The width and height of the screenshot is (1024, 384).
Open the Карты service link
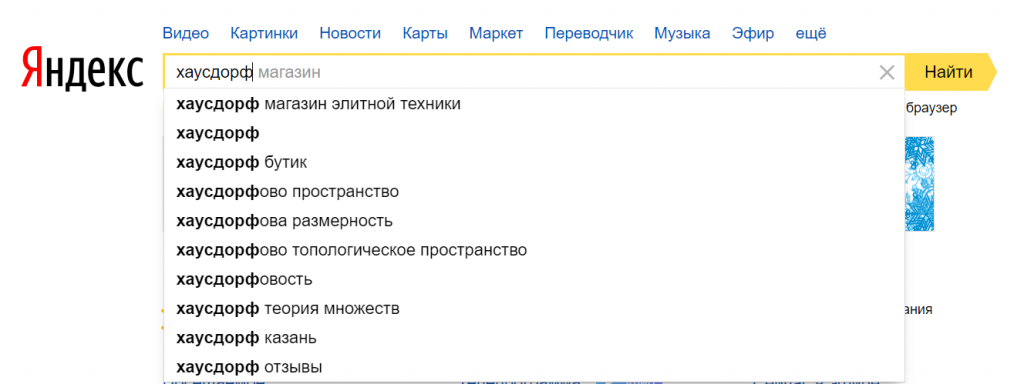coord(425,33)
